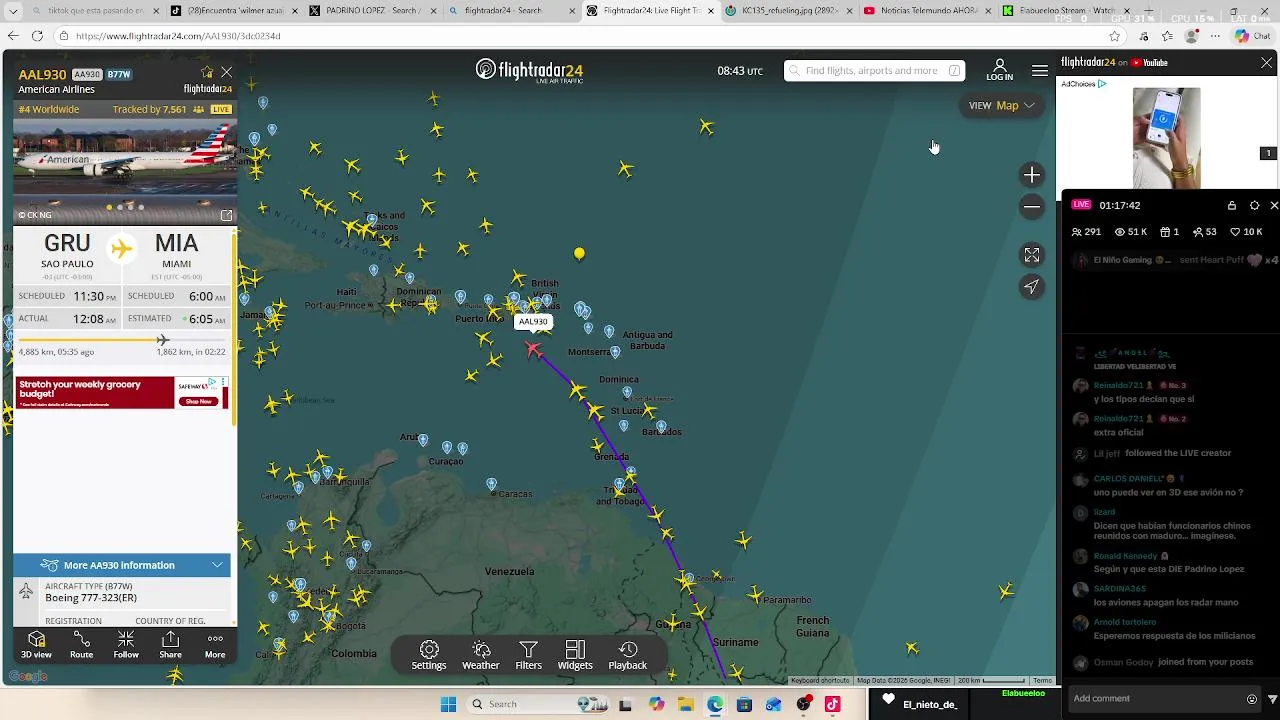The height and width of the screenshot is (720, 1280).
Task: Expand More AA930 information section
Action: (x=122, y=565)
